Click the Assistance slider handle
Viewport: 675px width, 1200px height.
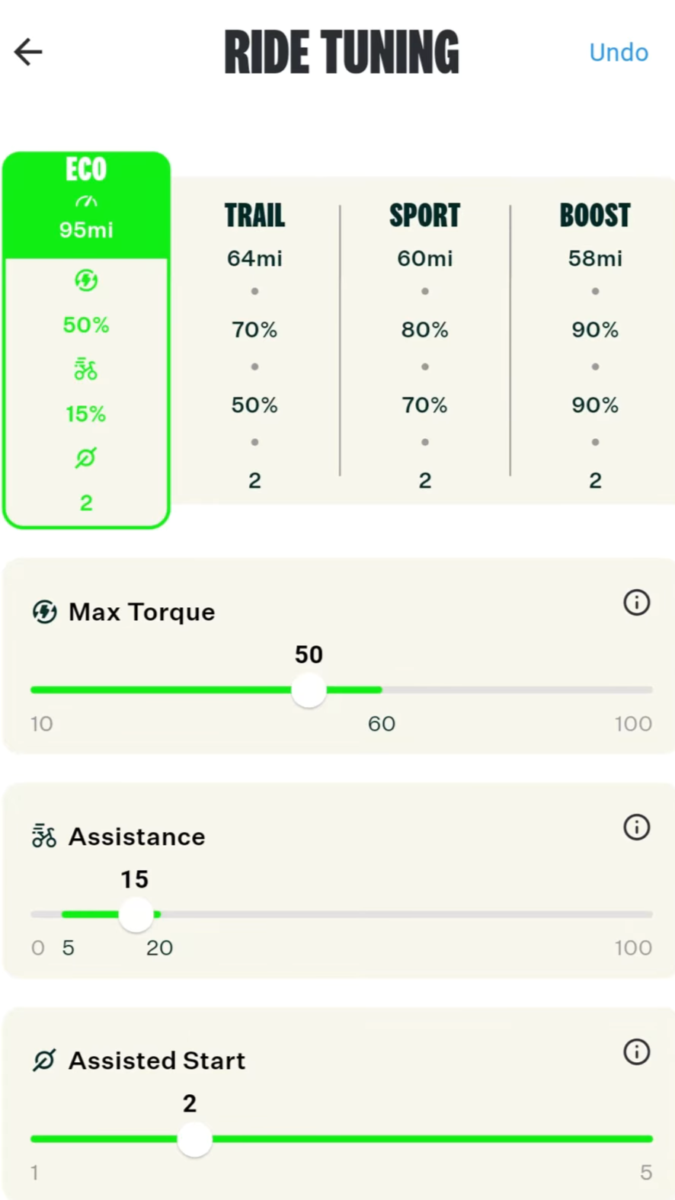click(x=135, y=914)
